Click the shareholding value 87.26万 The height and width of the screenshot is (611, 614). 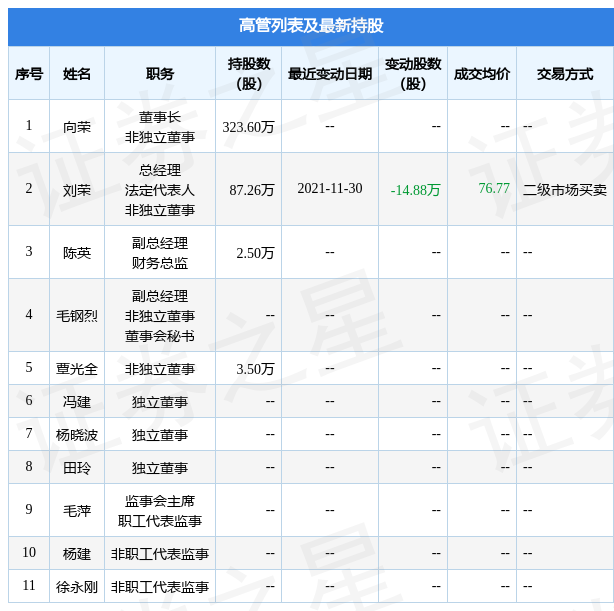(x=252, y=190)
